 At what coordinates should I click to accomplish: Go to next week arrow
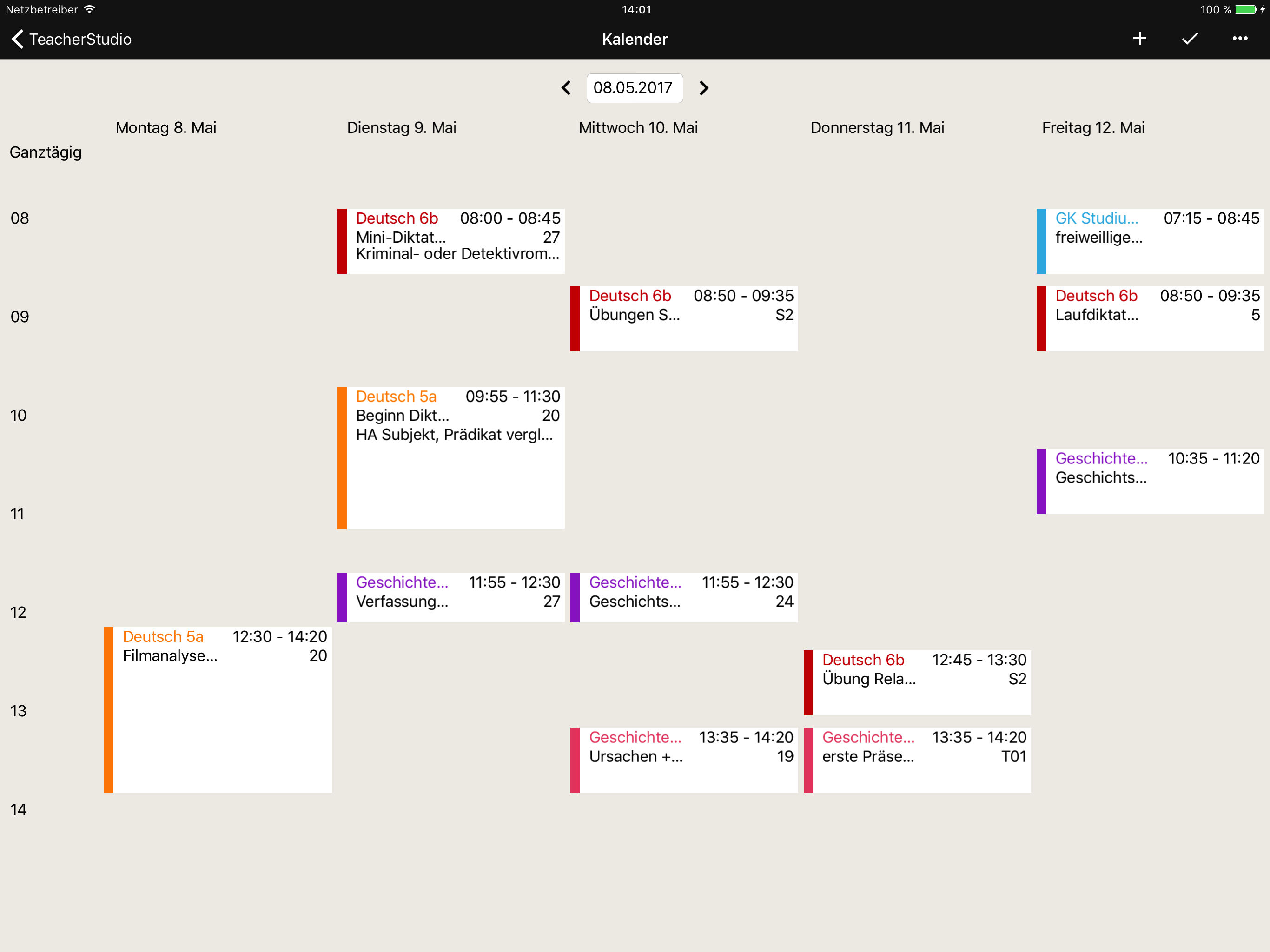703,88
